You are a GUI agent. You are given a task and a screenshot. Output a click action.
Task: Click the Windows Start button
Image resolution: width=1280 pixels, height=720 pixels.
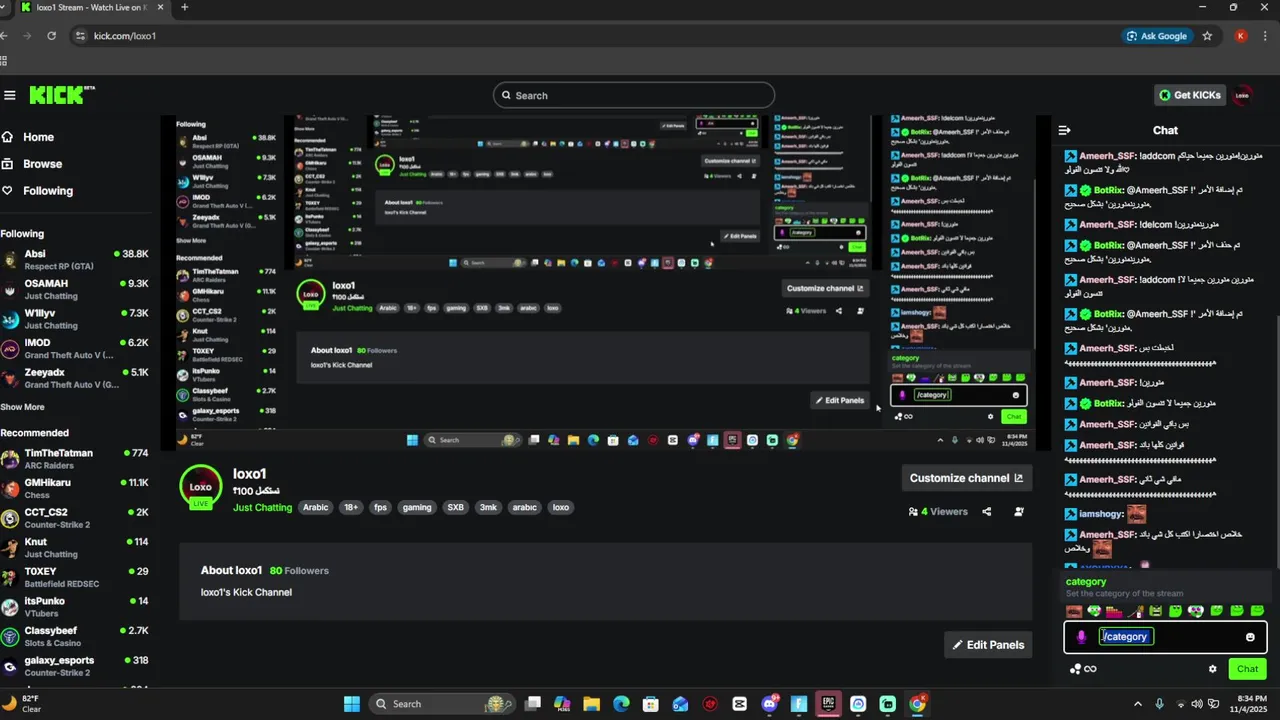click(352, 704)
